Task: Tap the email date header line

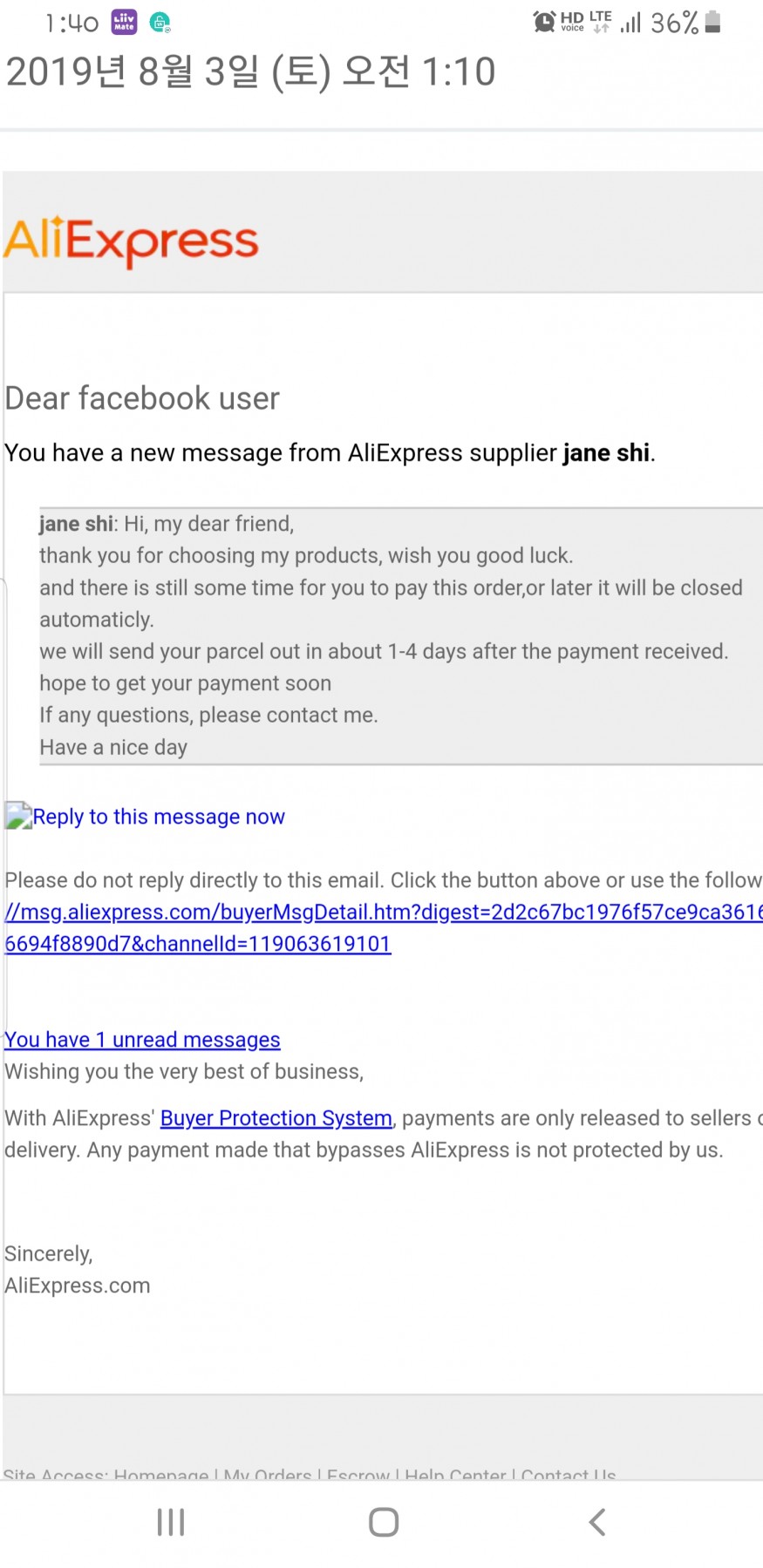Action: [x=251, y=71]
